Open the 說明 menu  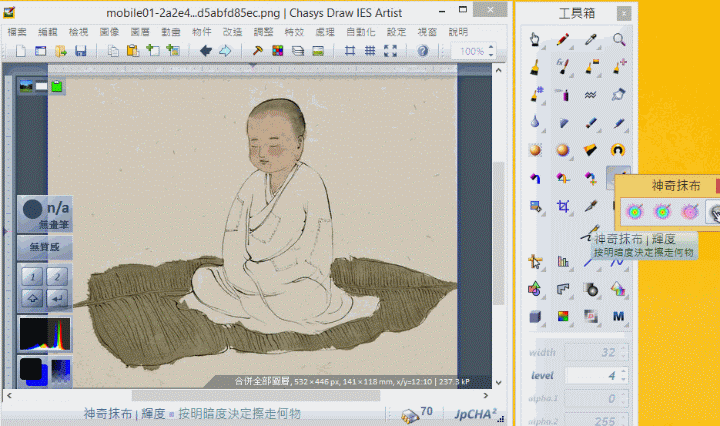[x=458, y=32]
